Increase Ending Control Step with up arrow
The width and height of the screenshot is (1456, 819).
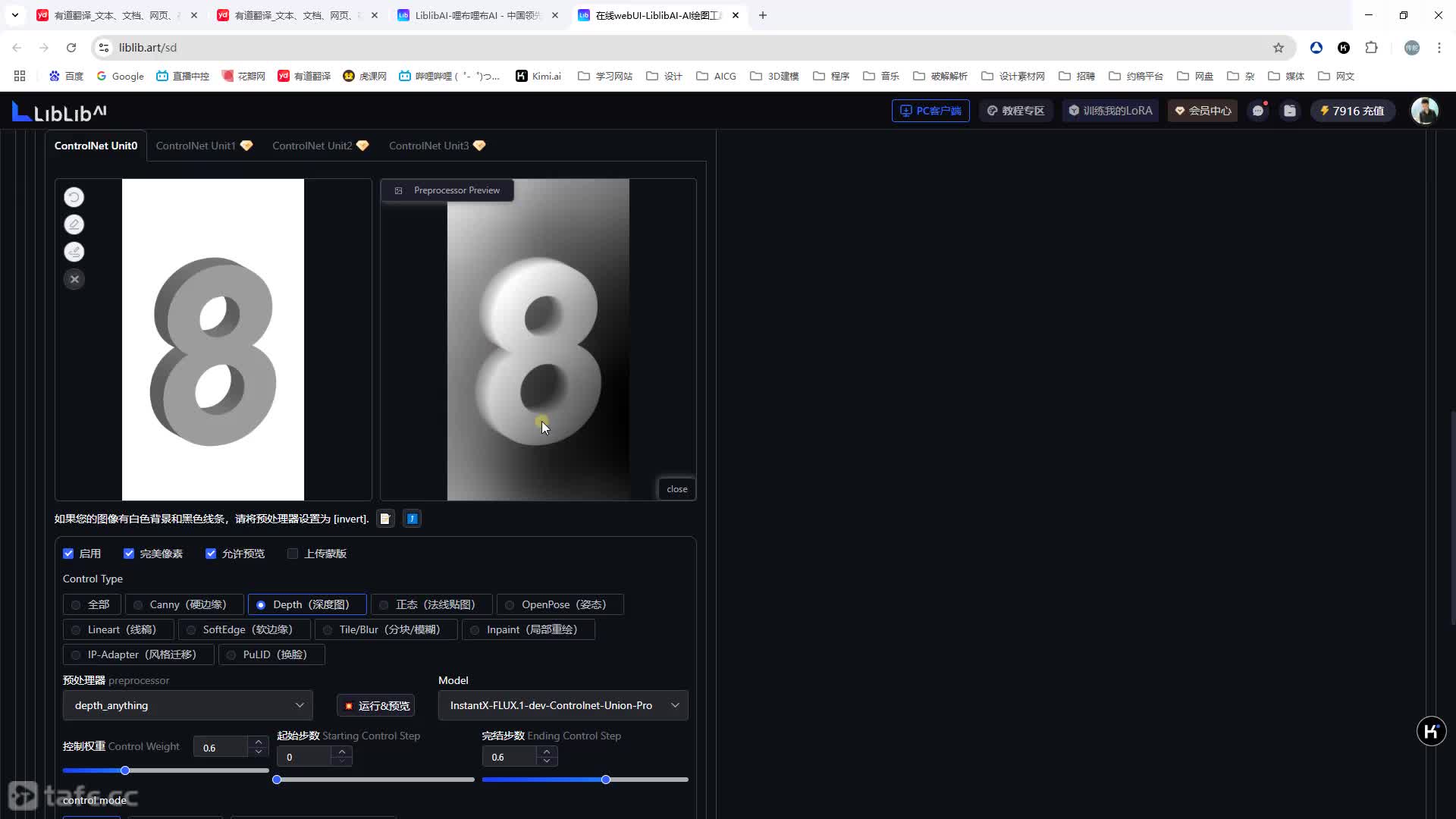coord(547,752)
